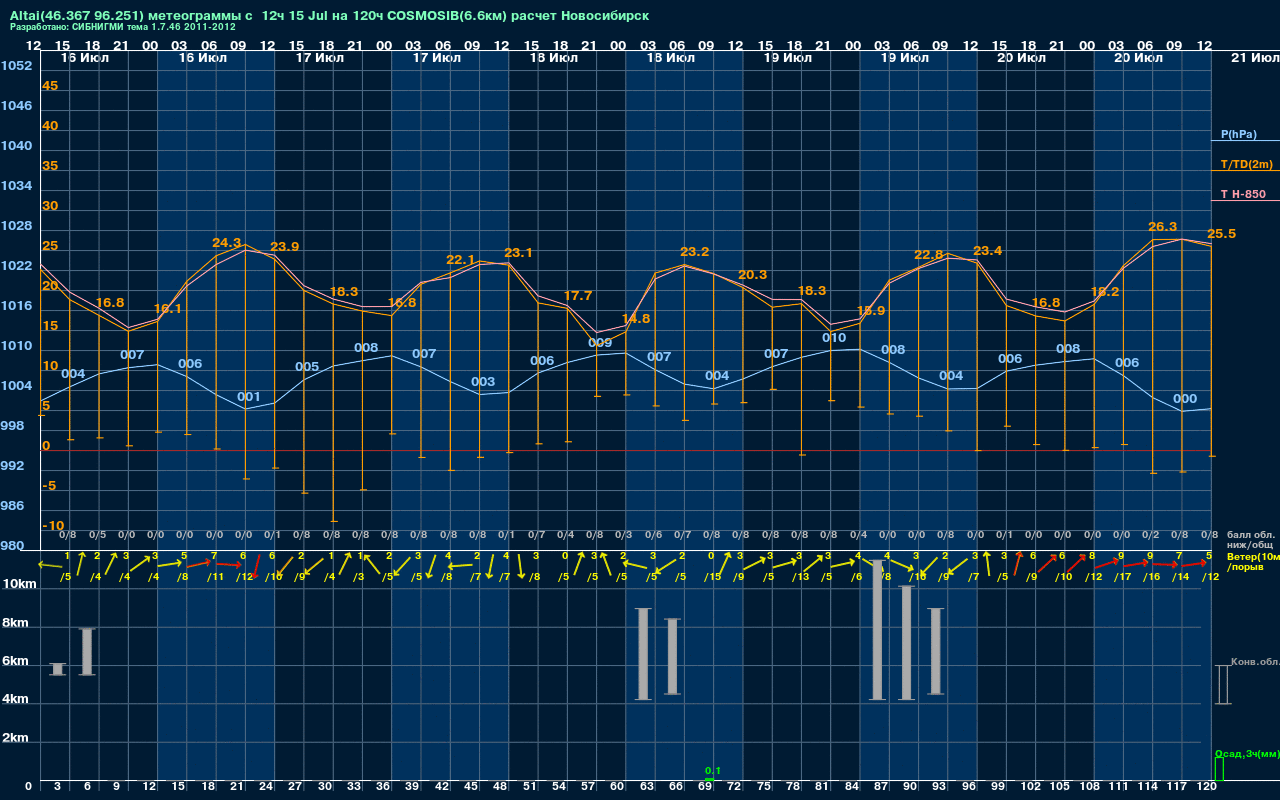Click the 'Конв.обл.' legend label

tap(1254, 662)
